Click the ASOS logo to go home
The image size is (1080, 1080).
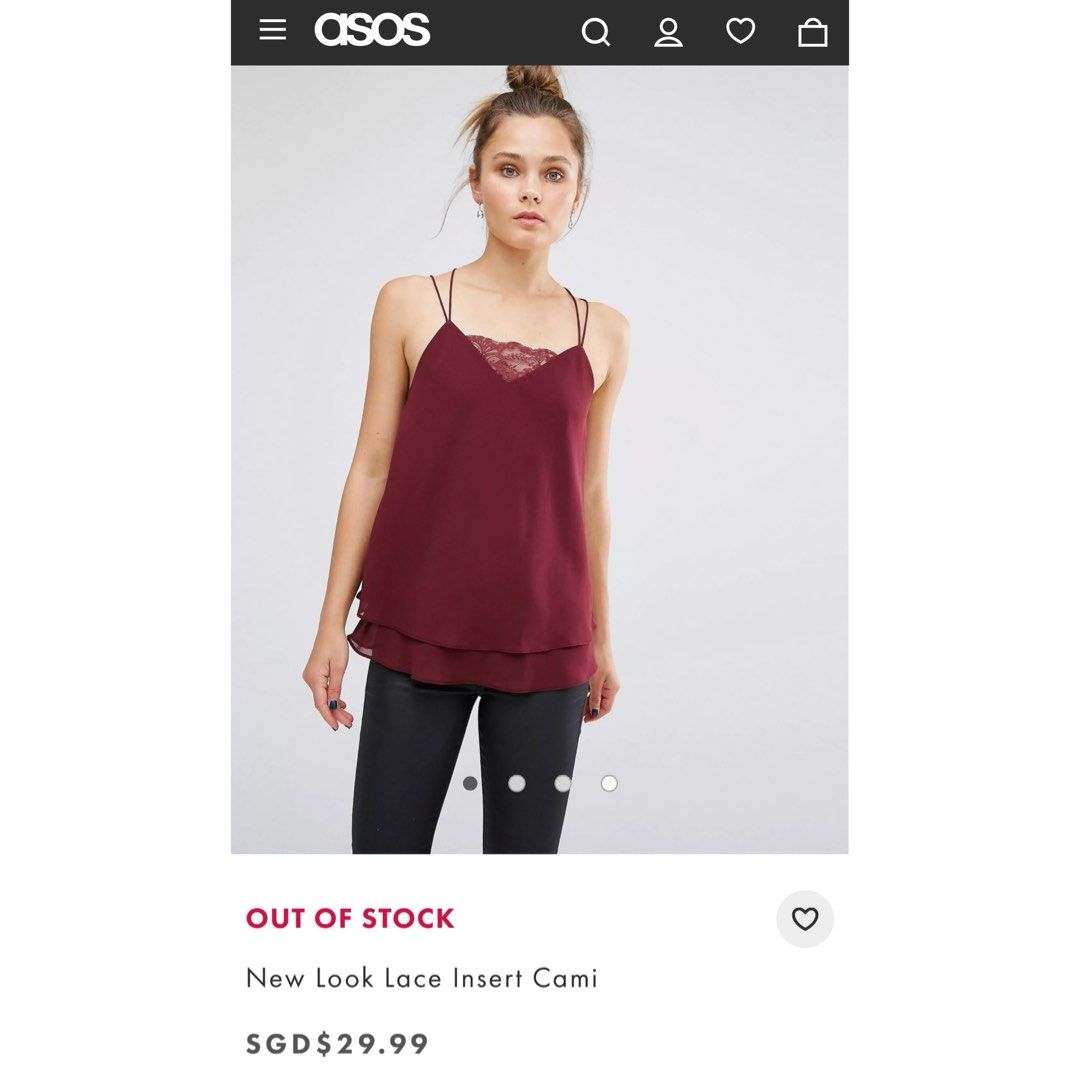click(x=372, y=30)
